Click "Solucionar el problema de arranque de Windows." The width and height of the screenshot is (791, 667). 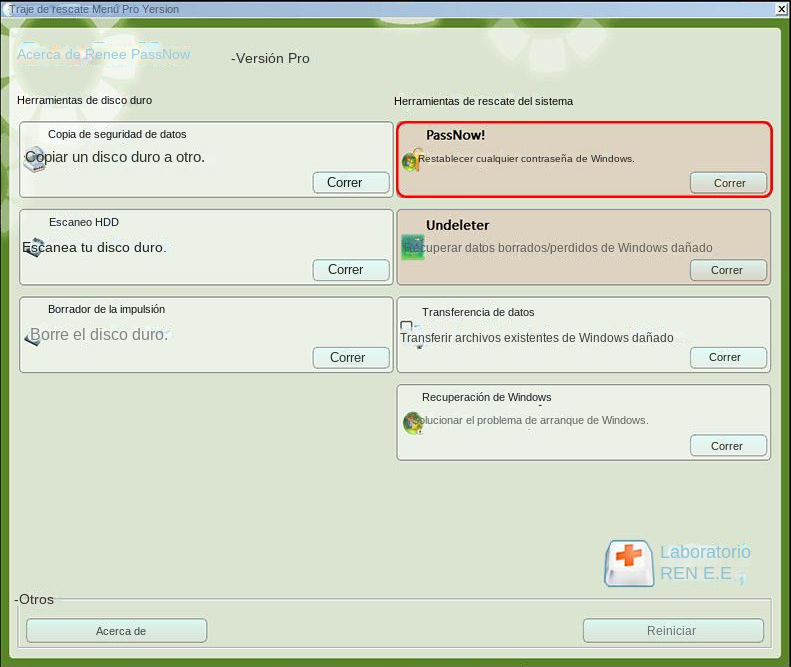[531, 420]
